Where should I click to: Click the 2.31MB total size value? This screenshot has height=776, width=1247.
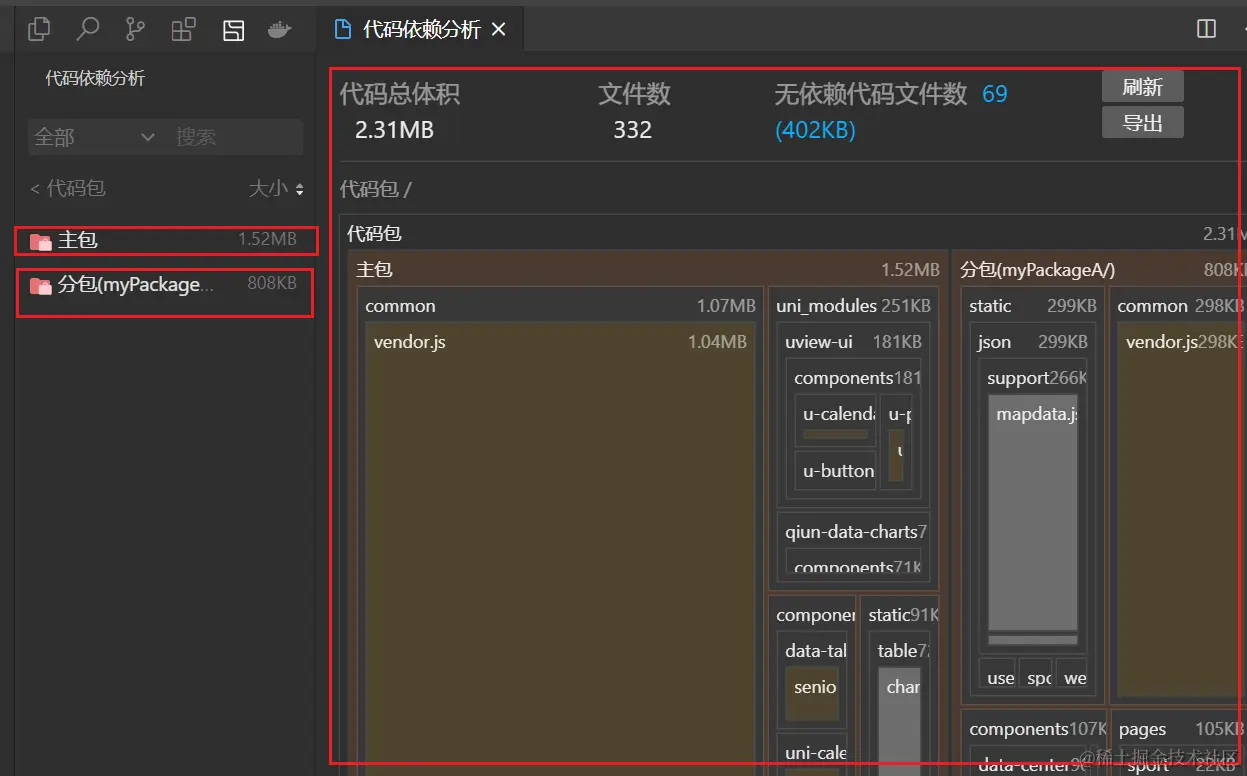click(394, 130)
